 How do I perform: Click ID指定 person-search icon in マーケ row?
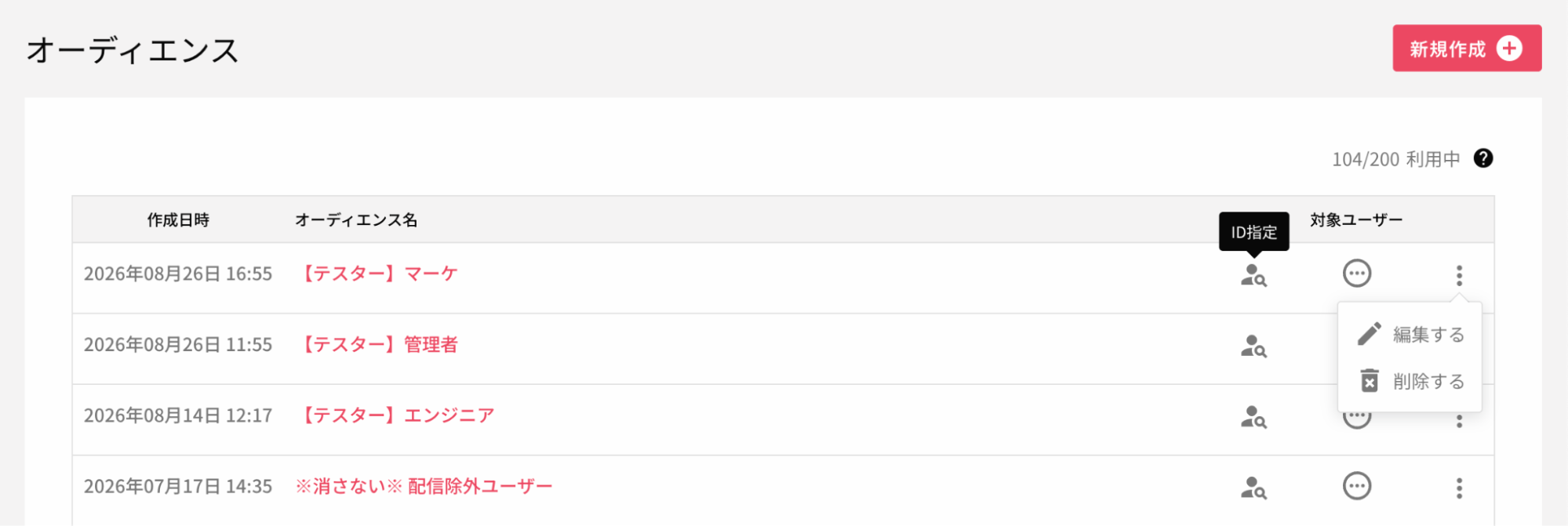[x=1253, y=275]
